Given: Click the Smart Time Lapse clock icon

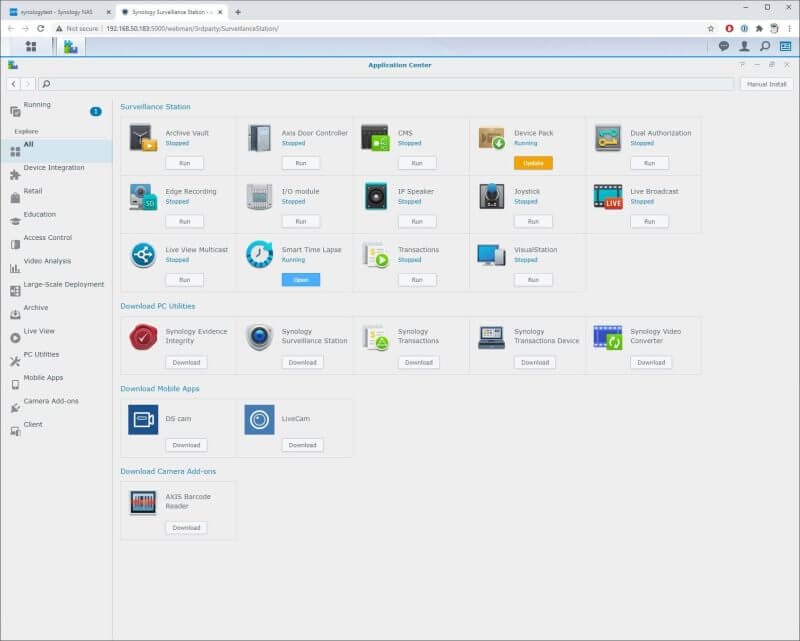Looking at the screenshot, I should (259, 254).
